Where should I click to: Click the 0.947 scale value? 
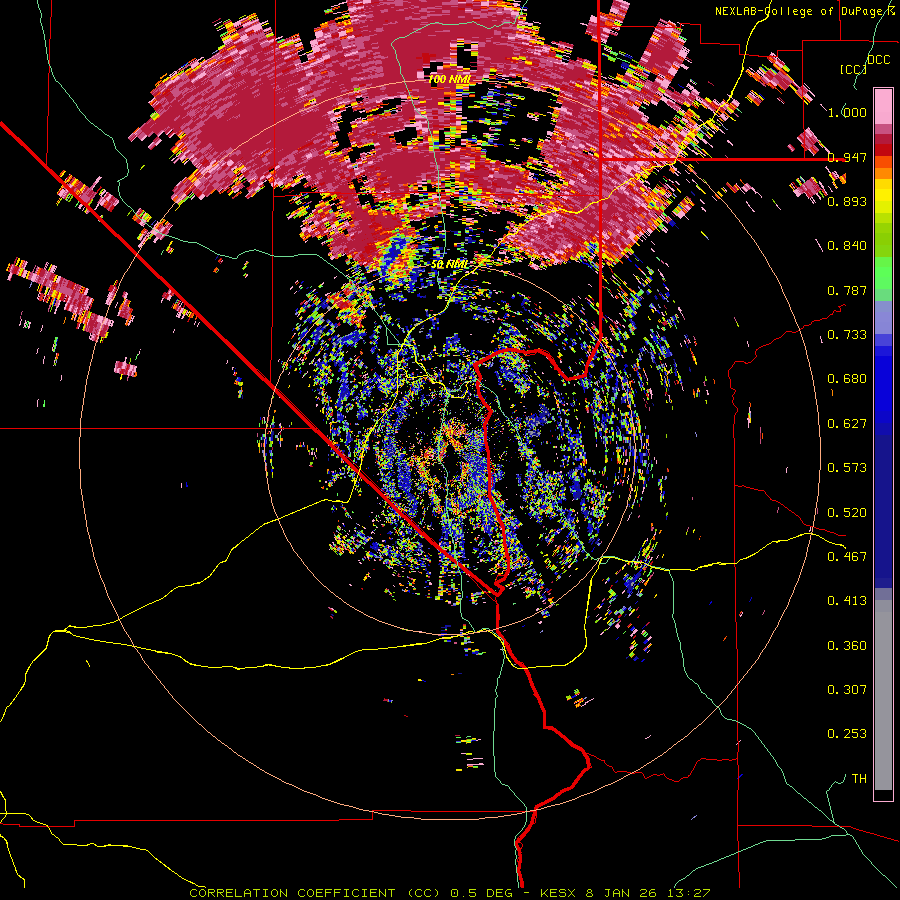(x=847, y=157)
